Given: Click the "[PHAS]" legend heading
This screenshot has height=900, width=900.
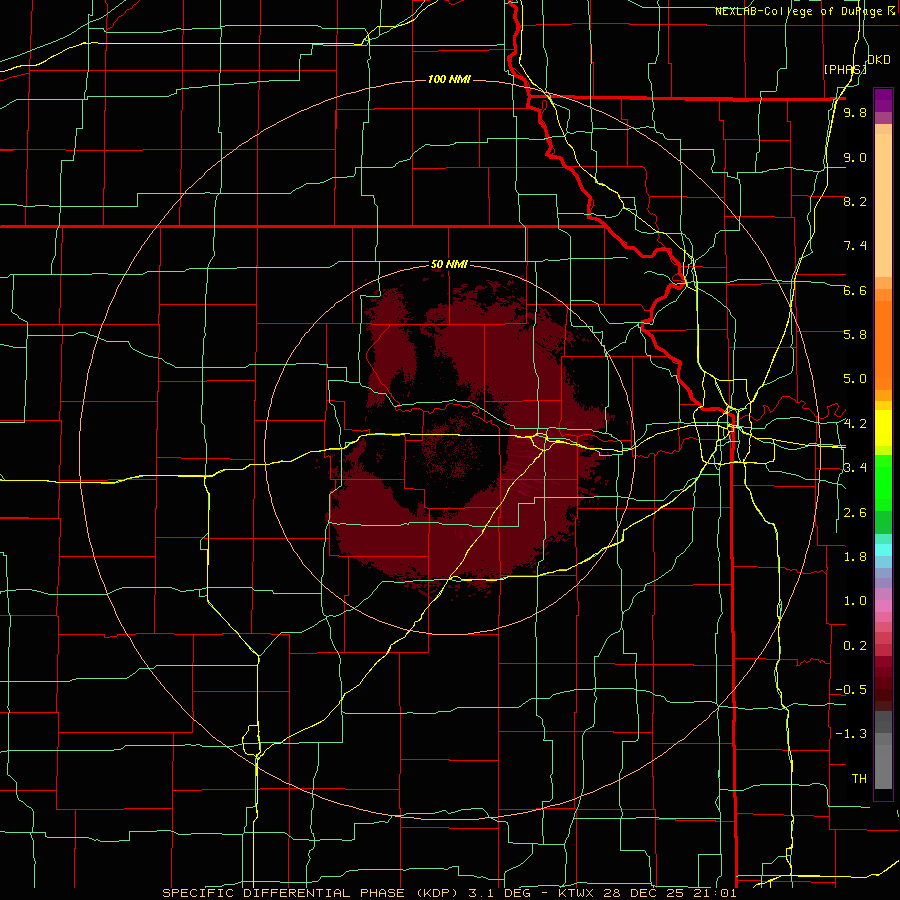Looking at the screenshot, I should click(x=845, y=69).
